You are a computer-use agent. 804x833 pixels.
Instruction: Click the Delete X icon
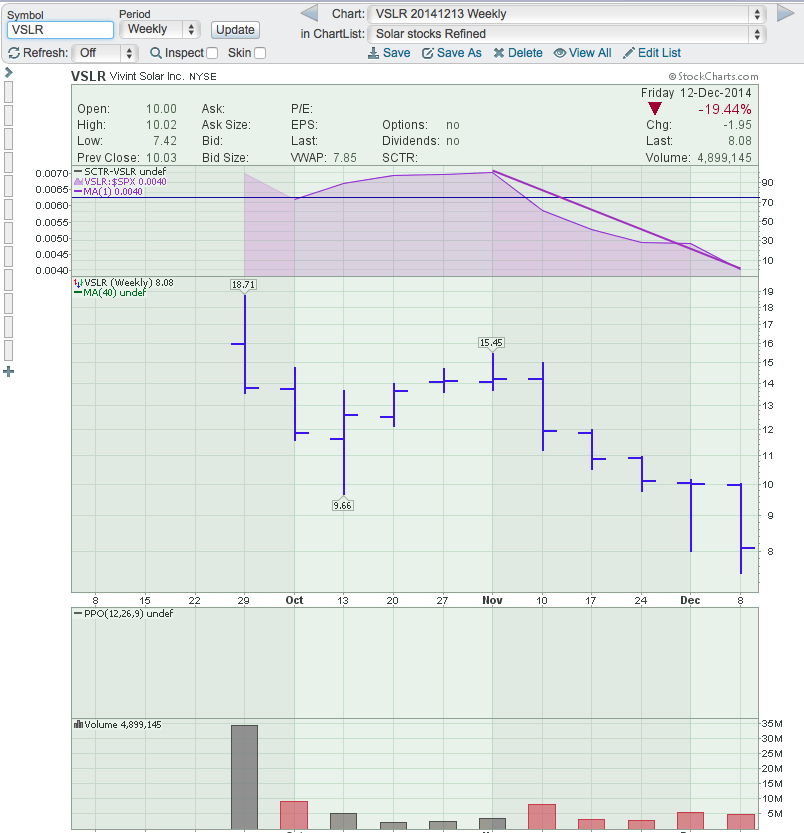point(498,53)
